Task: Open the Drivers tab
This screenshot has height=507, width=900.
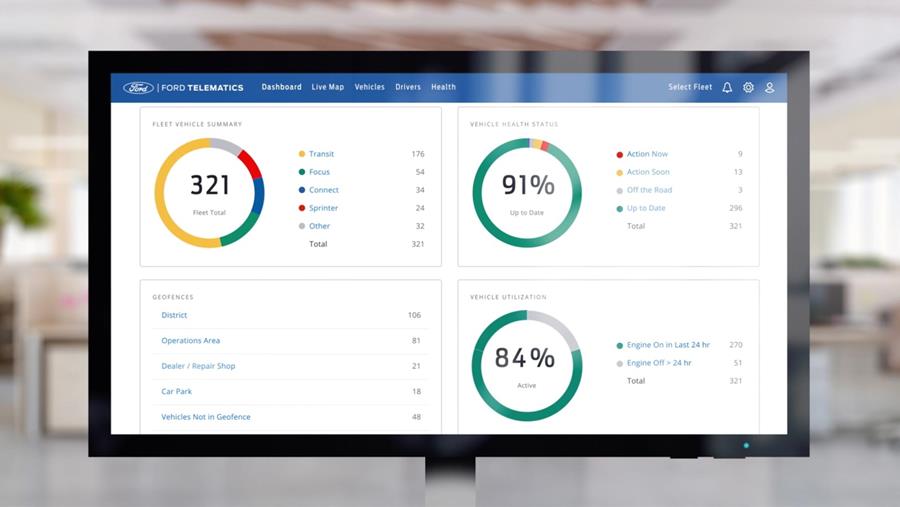Action: pos(408,88)
